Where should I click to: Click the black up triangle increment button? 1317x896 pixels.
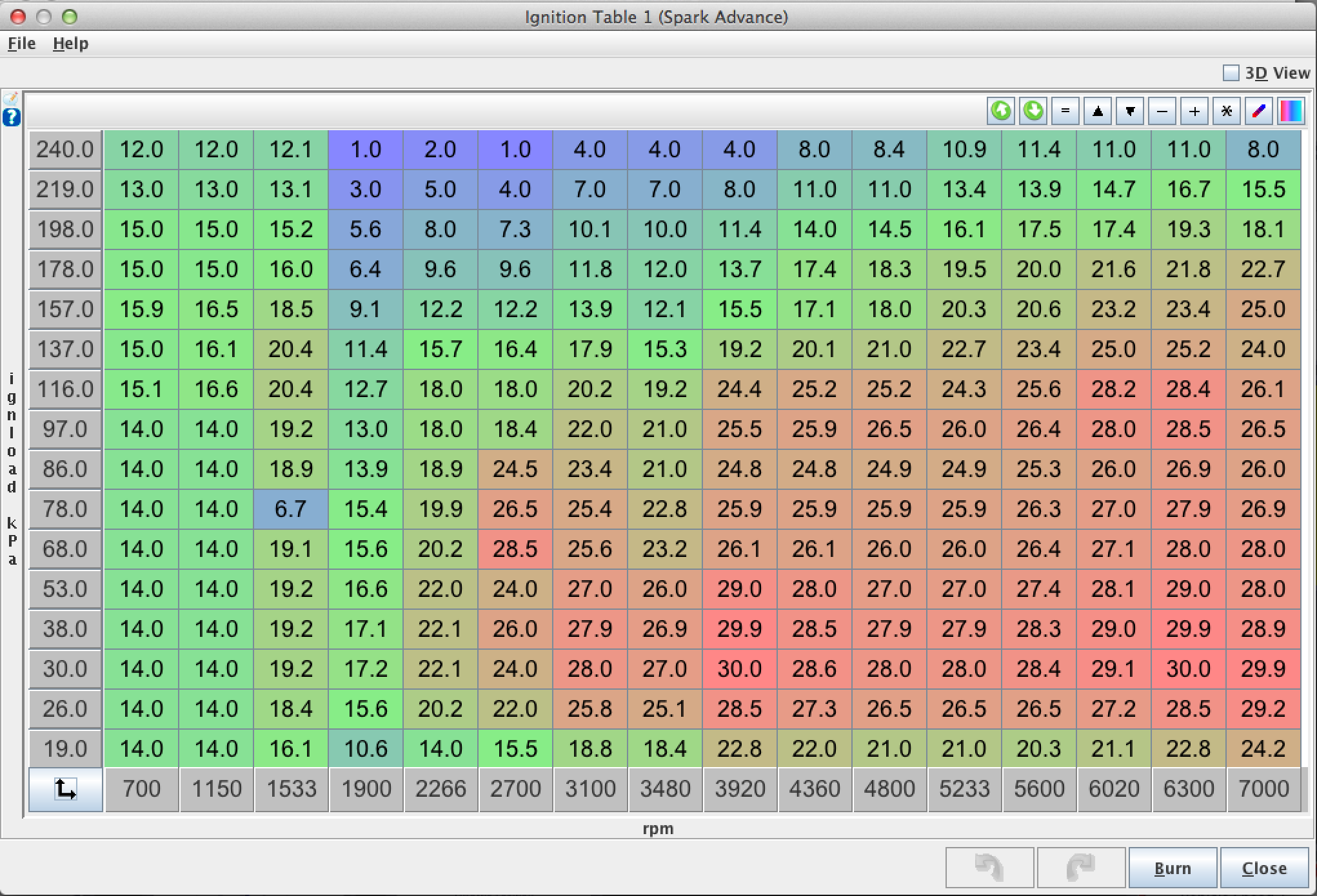point(1098,111)
